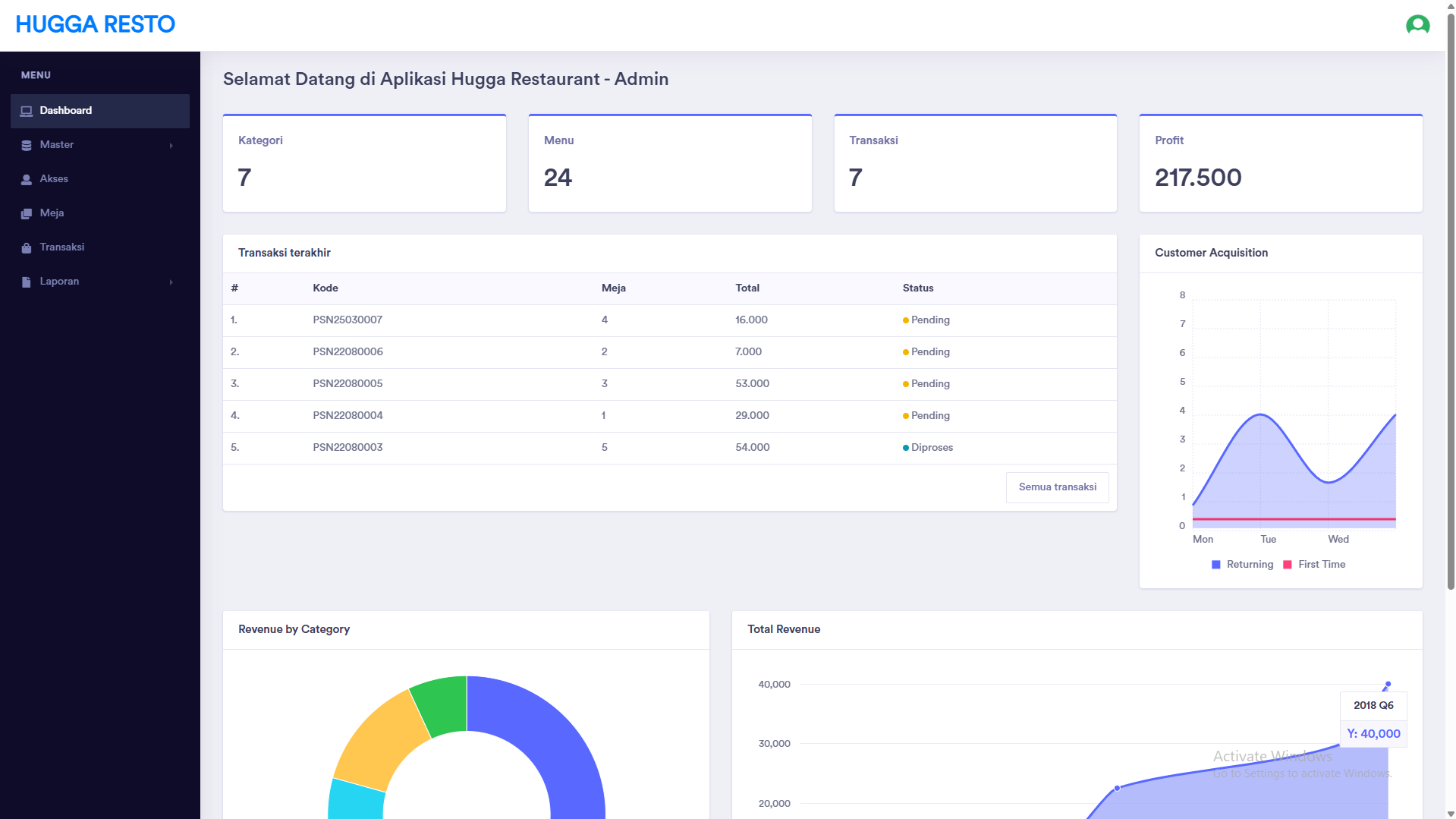Screen dimensions: 1456x819
Task: Click transaction code PSN22080003
Action: point(347,448)
